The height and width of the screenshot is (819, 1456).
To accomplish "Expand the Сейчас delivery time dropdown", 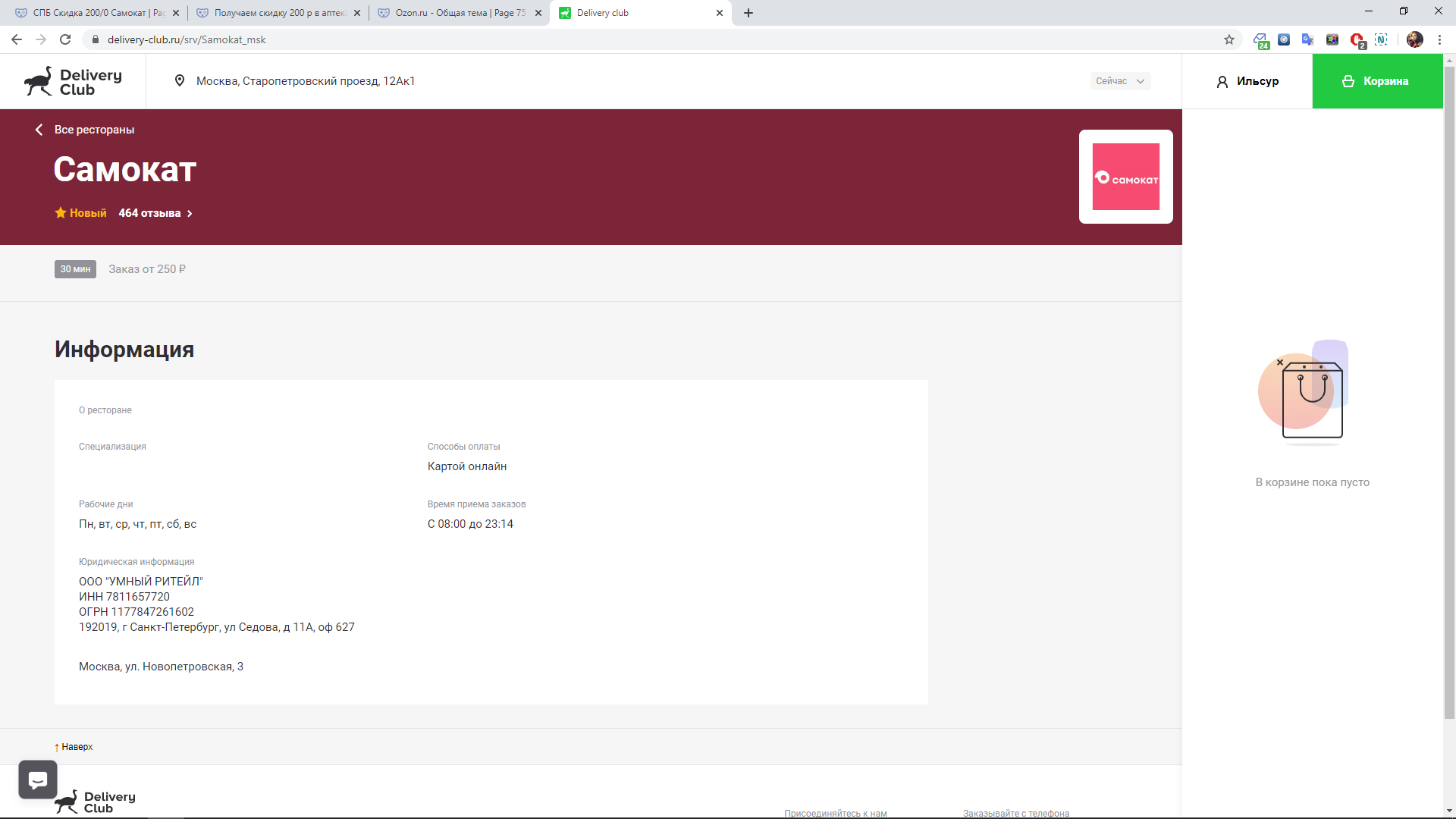I will (x=1120, y=81).
